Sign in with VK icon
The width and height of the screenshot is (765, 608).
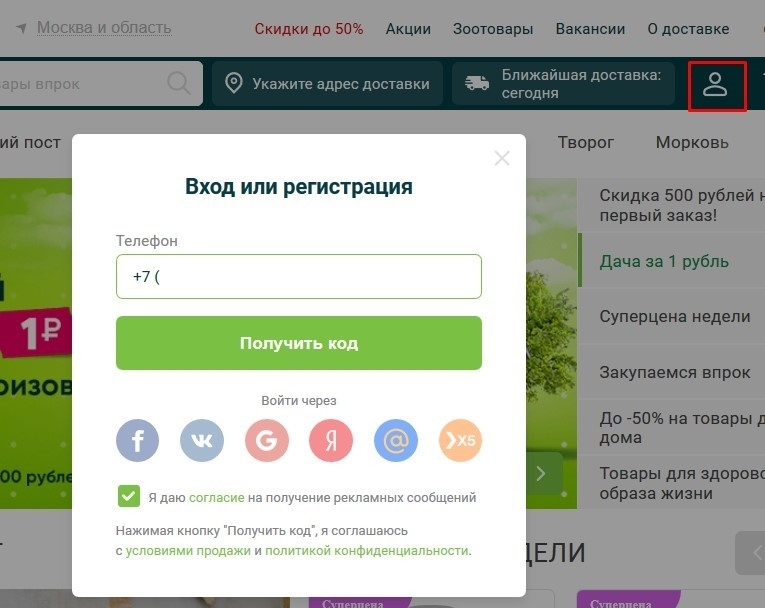point(202,441)
